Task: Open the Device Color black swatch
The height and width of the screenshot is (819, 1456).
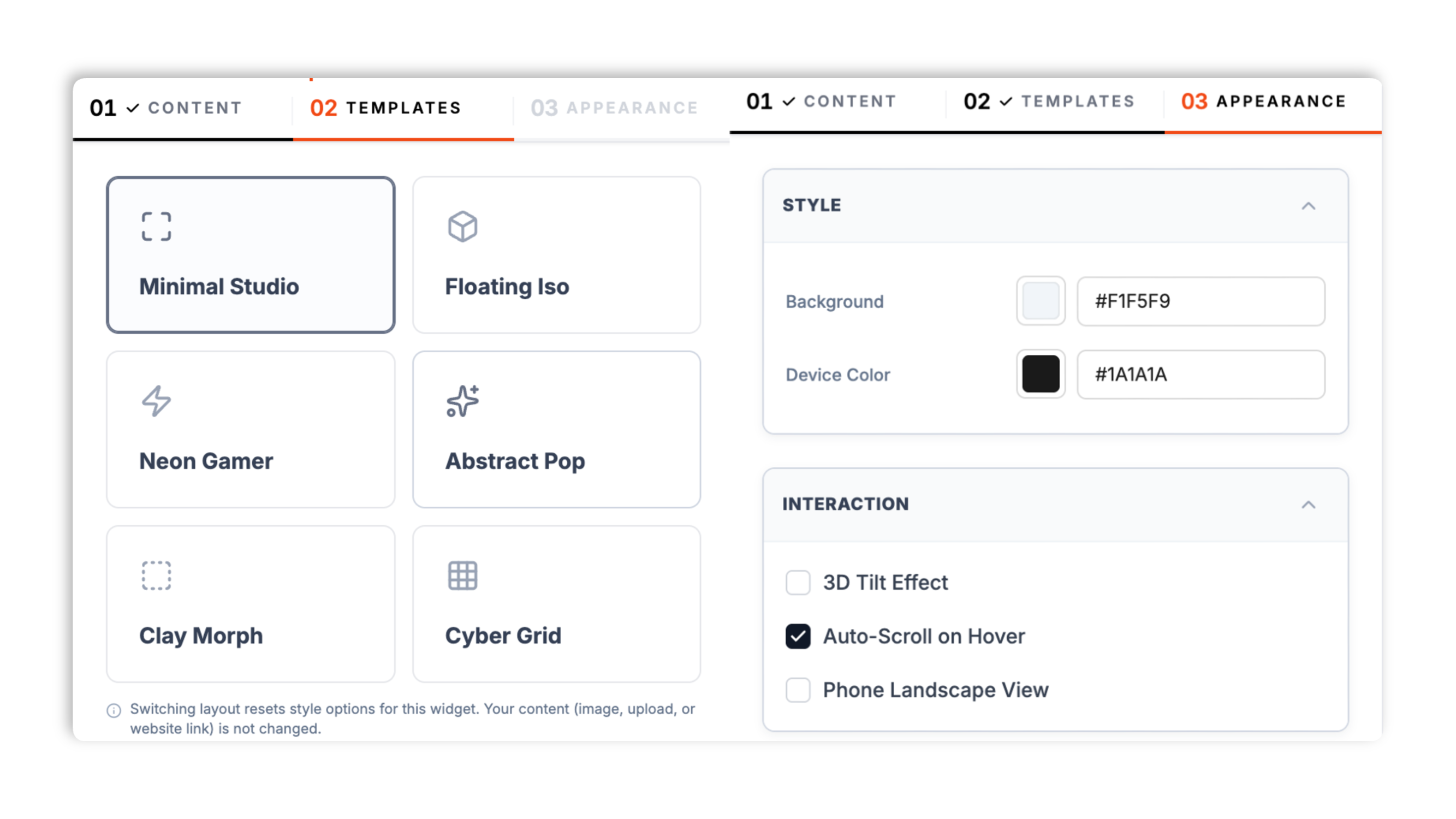Action: (1041, 374)
